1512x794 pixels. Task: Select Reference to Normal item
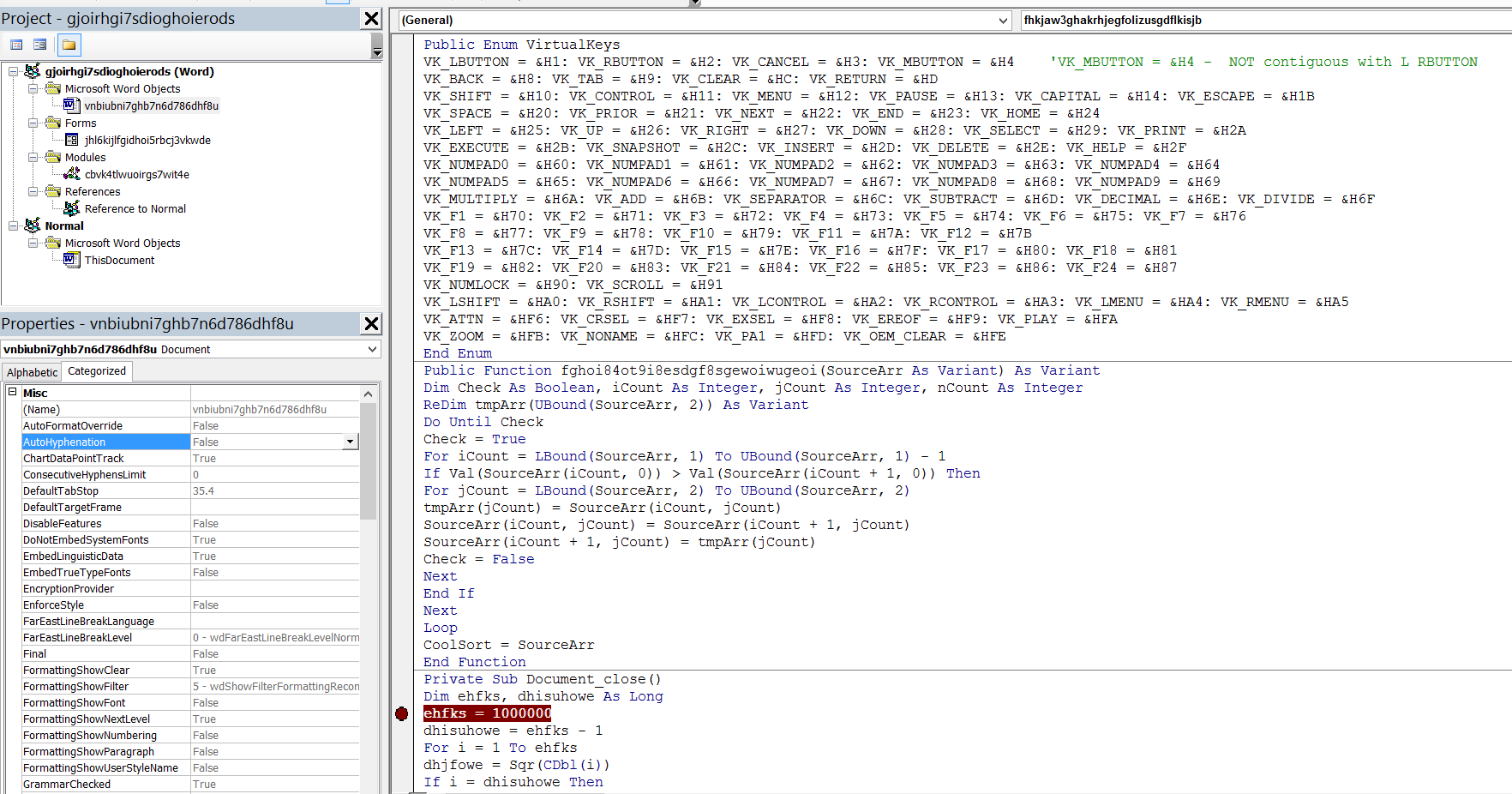click(x=135, y=208)
